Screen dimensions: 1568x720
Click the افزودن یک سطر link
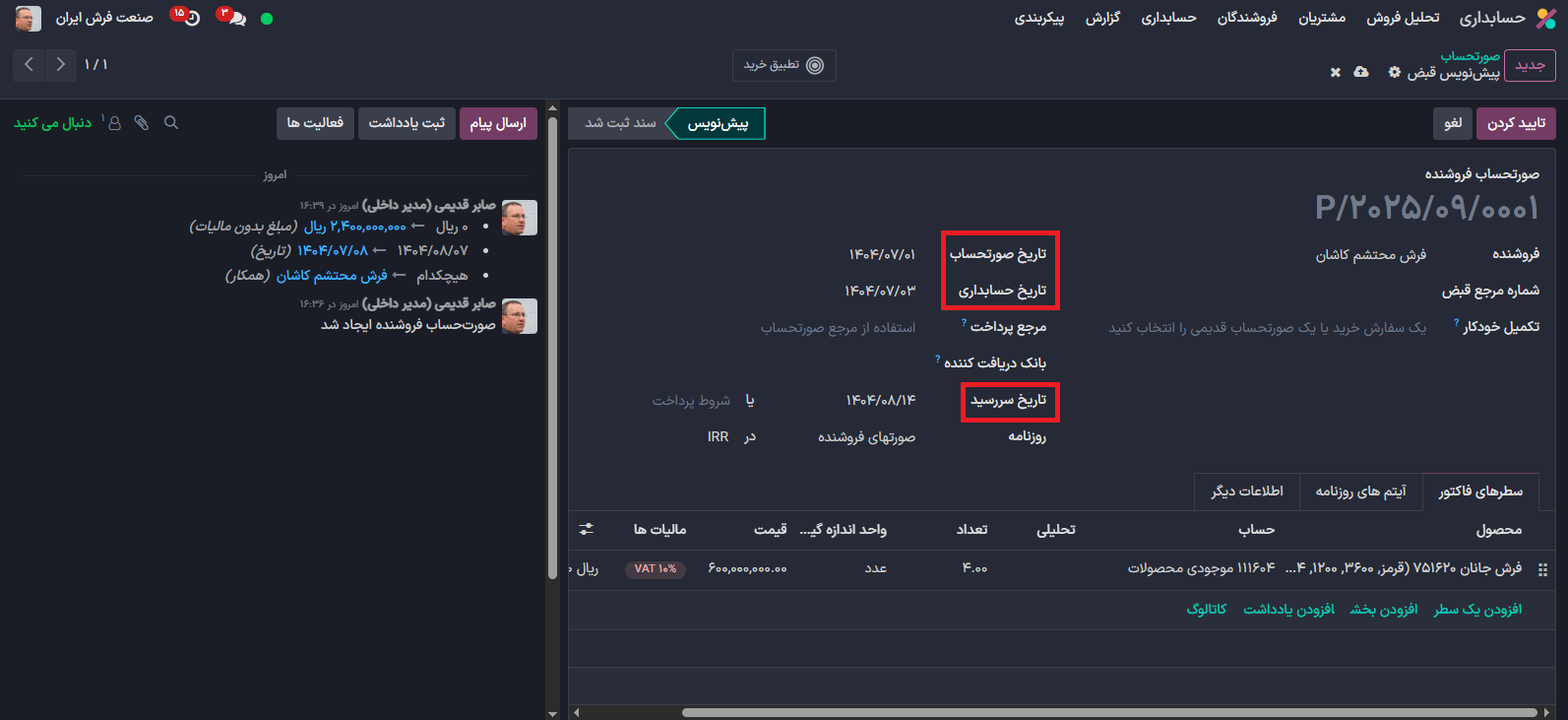point(1477,610)
